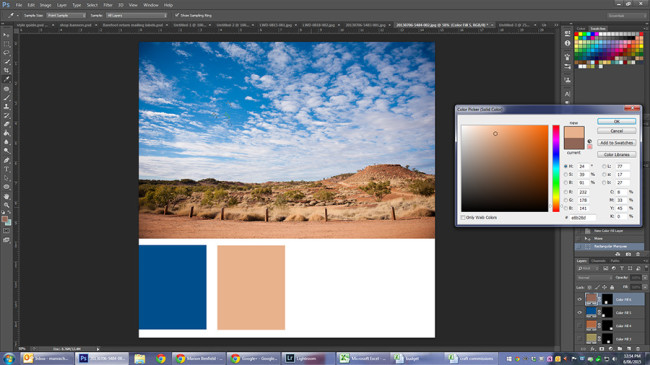Viewport: 650px width, 365px height.
Task: Select the Pen tool
Action: pos(6,160)
